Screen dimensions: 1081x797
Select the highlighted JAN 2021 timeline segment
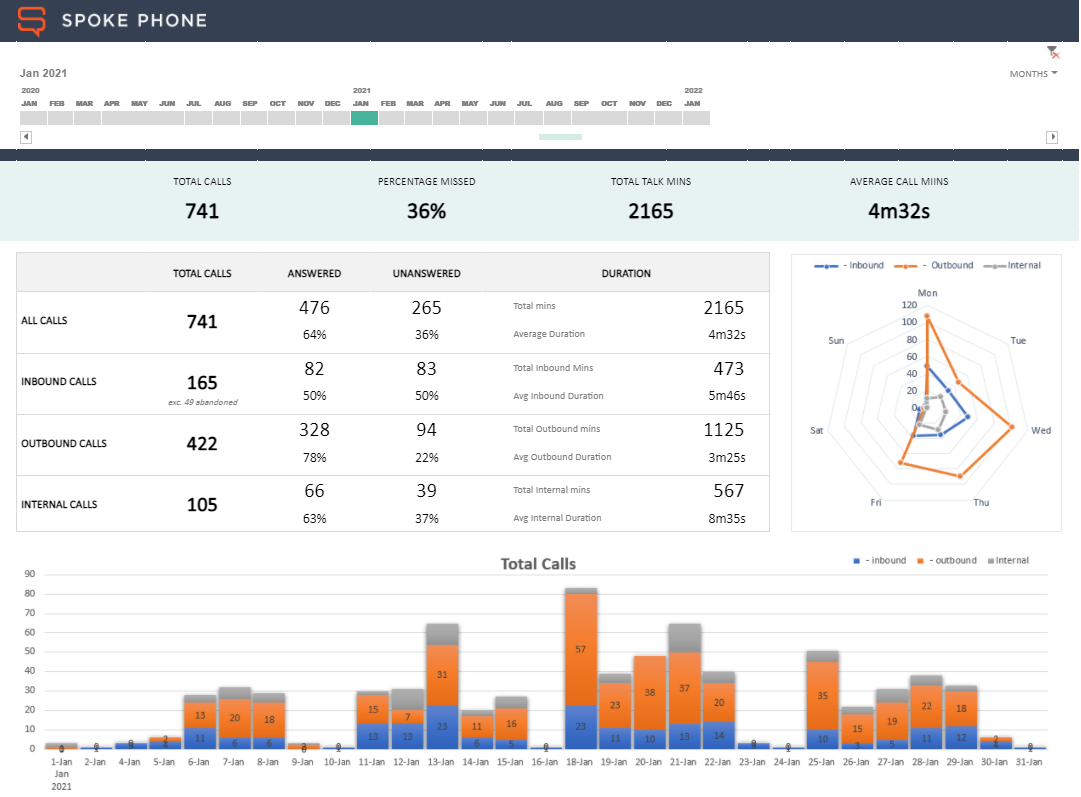[x=364, y=118]
